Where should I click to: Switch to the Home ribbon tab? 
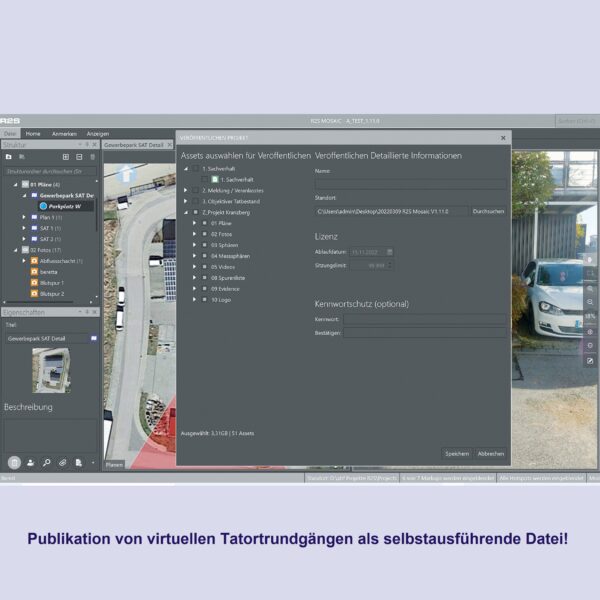(x=33, y=133)
